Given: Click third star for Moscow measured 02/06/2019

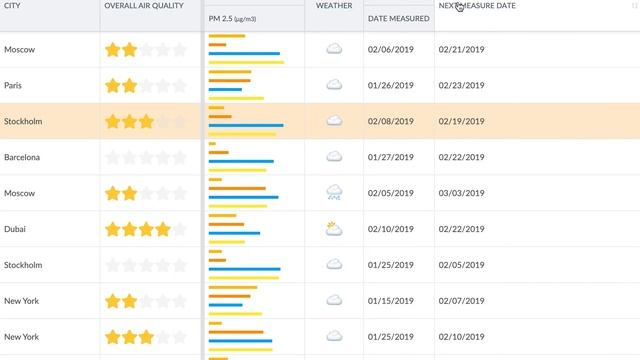Looking at the screenshot, I should tap(146, 50).
